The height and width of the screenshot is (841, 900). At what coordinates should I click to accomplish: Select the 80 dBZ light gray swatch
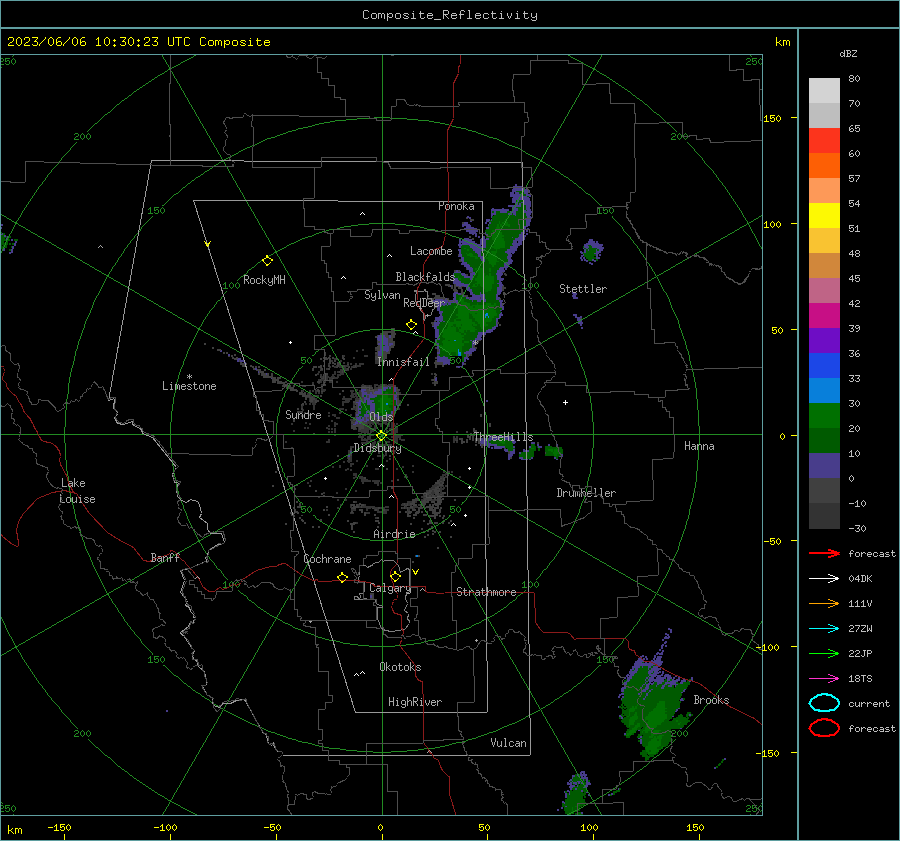[824, 90]
